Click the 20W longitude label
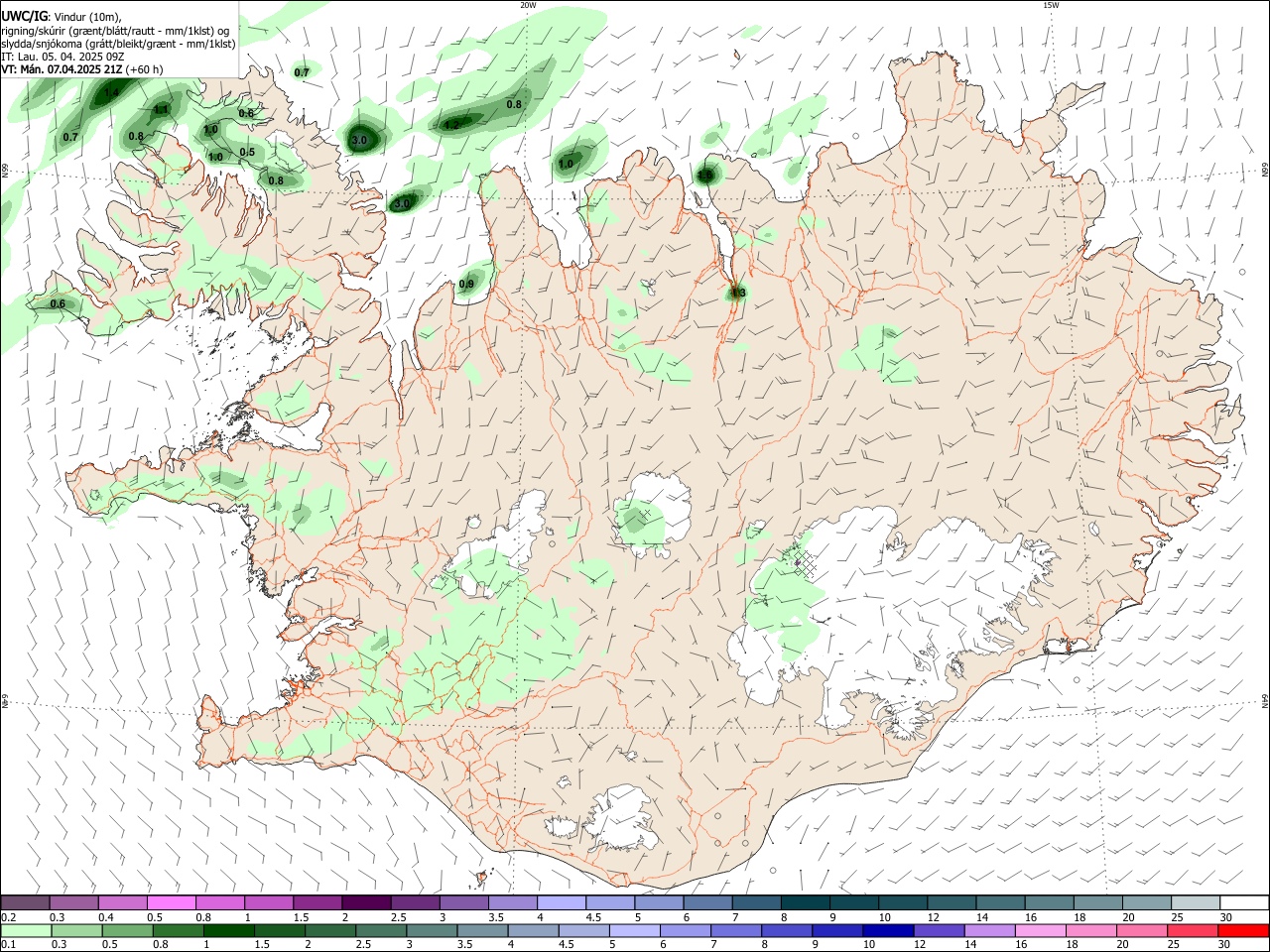Screen dimensions: 1270x952 528,5
